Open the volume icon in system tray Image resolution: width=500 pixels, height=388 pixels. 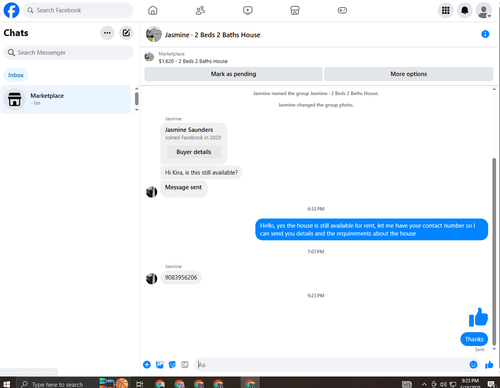[x=443, y=384]
